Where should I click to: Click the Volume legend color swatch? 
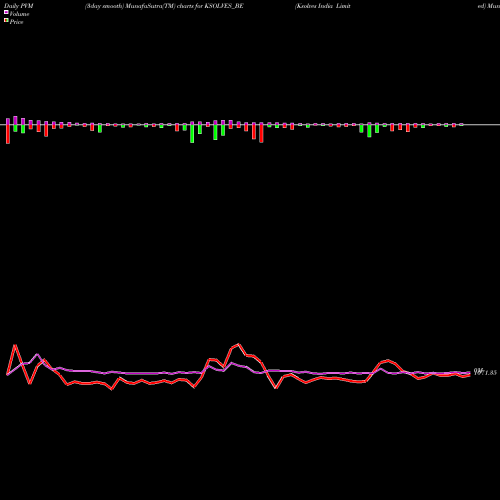tap(6, 13)
